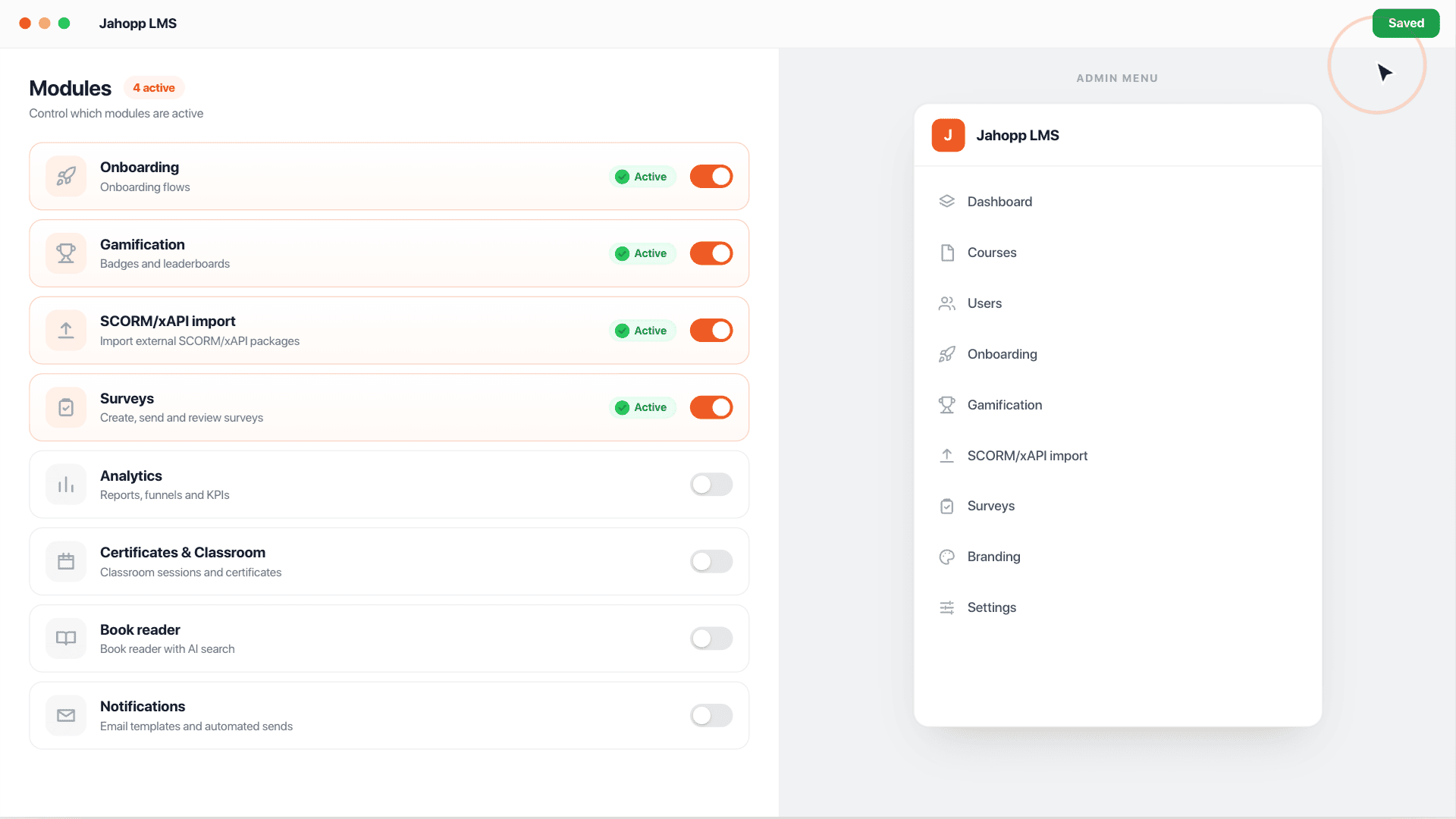This screenshot has width=1456, height=819.
Task: Click the Gamification trophy icon in modules list
Action: coord(66,253)
